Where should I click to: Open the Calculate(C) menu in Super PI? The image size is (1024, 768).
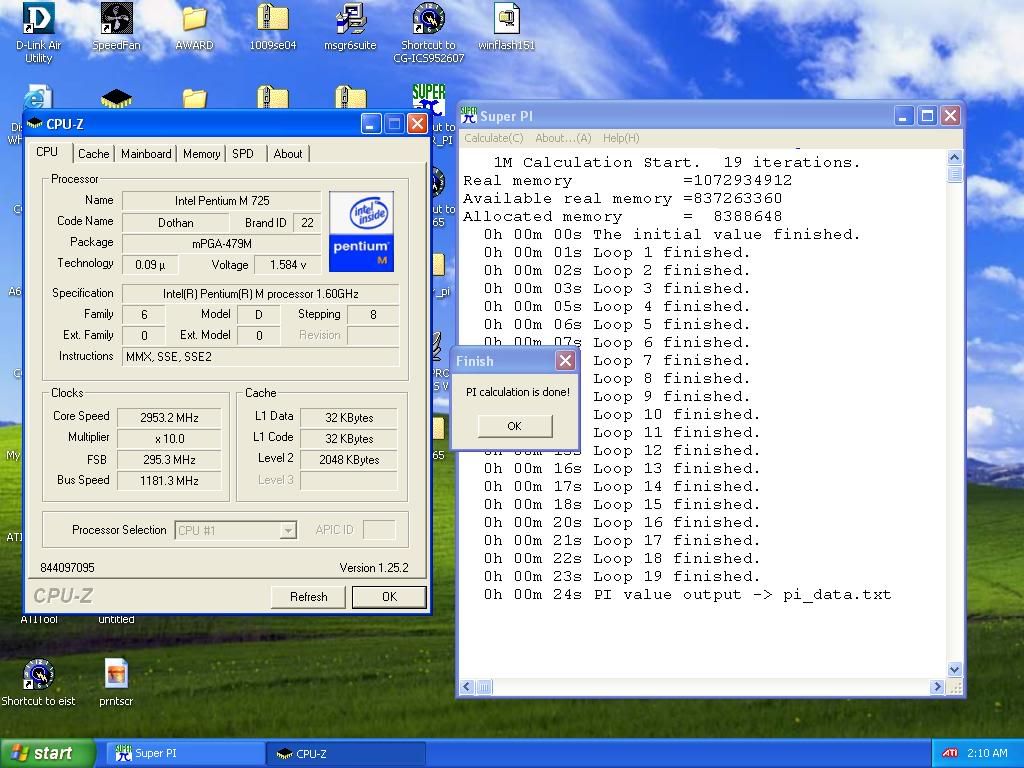coord(494,138)
